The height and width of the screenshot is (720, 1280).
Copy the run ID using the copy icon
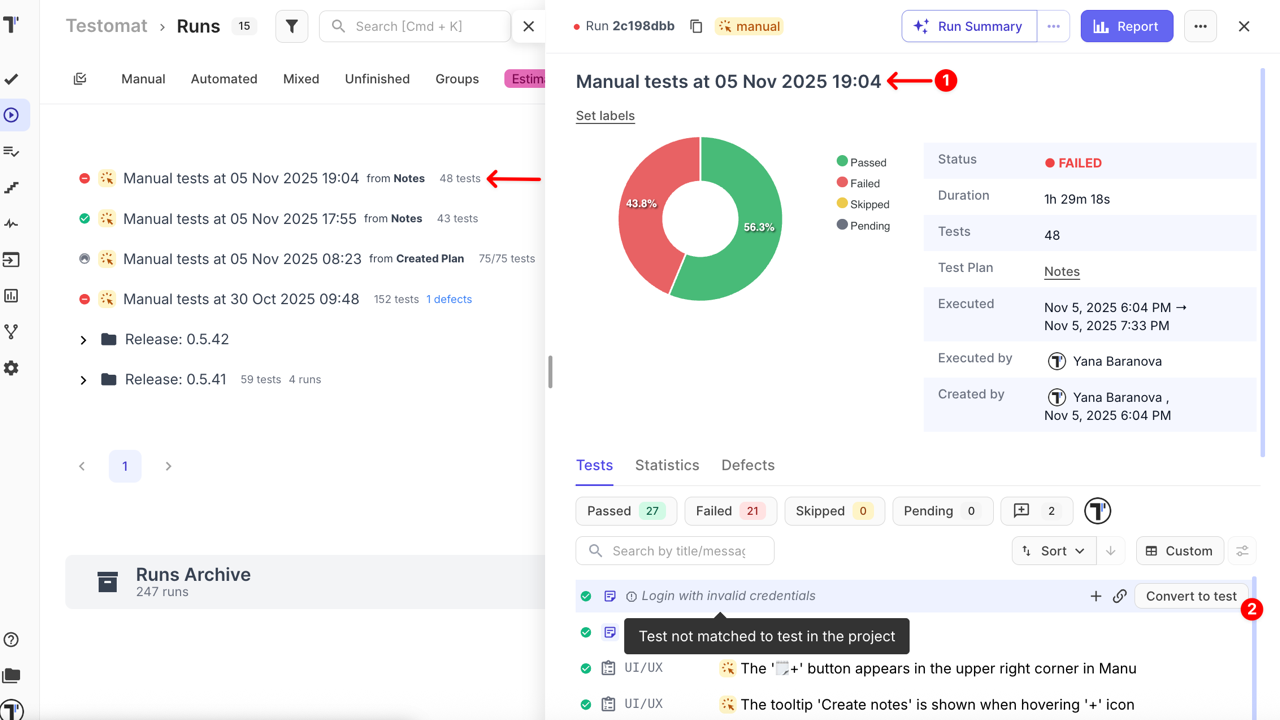[696, 27]
